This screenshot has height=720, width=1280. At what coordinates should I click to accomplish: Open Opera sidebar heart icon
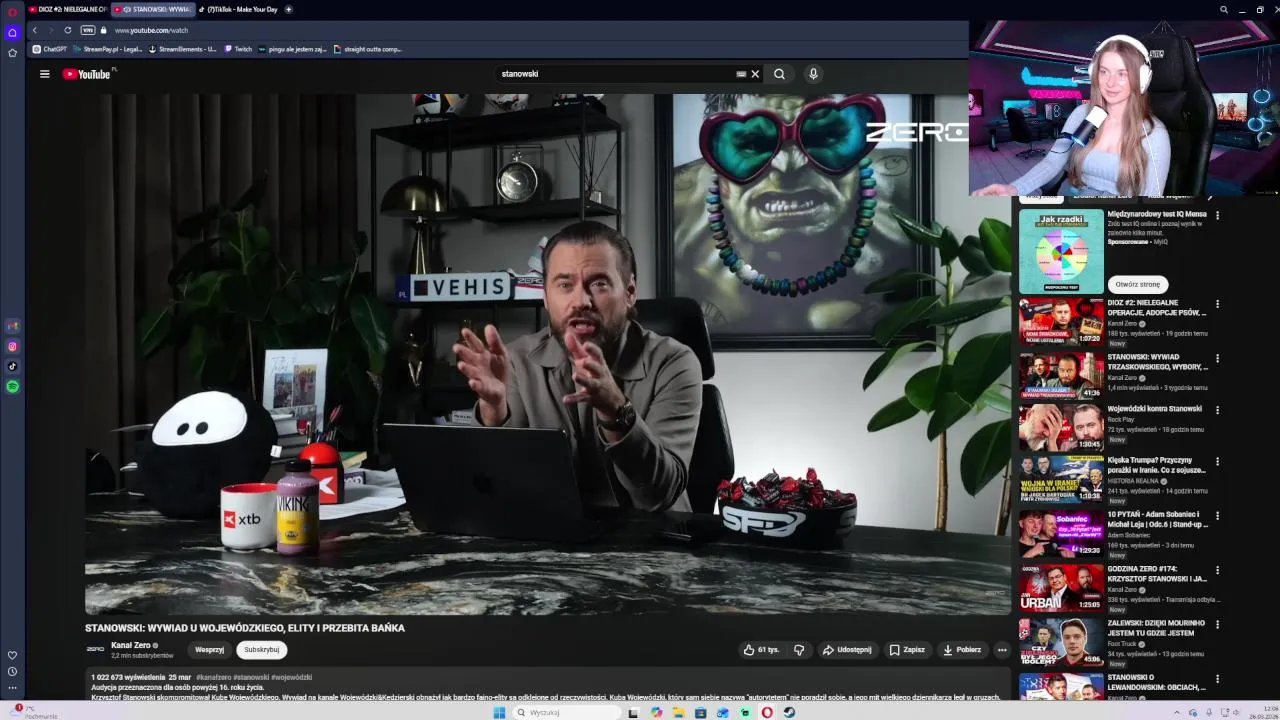pos(12,655)
